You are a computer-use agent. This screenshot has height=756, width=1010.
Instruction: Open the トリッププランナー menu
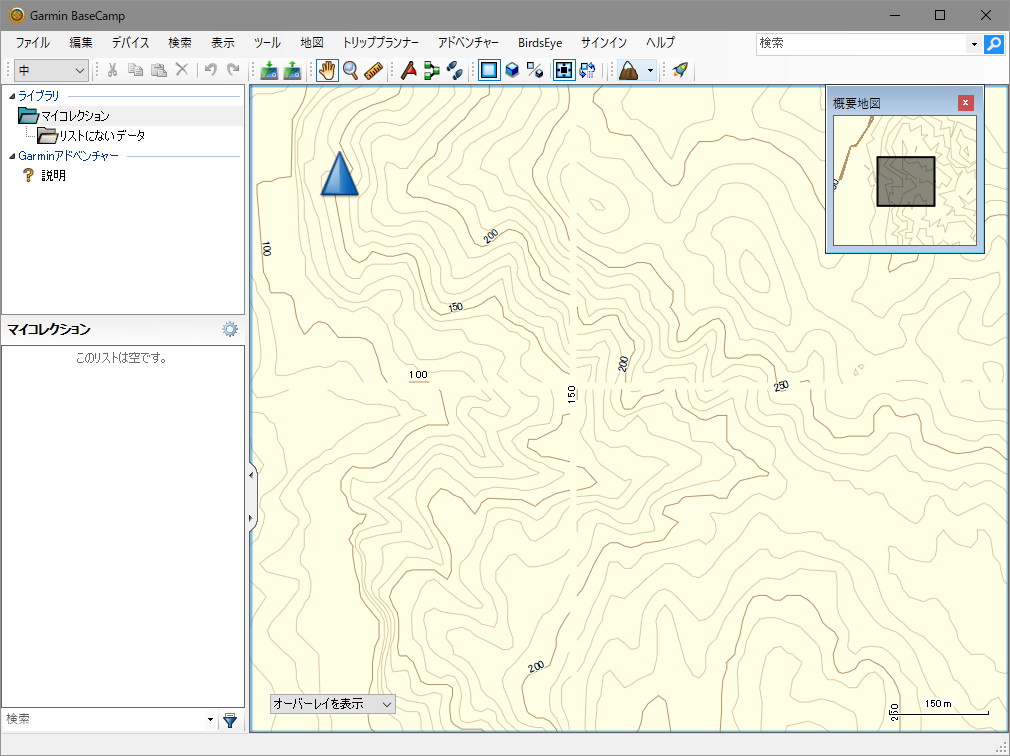click(381, 43)
